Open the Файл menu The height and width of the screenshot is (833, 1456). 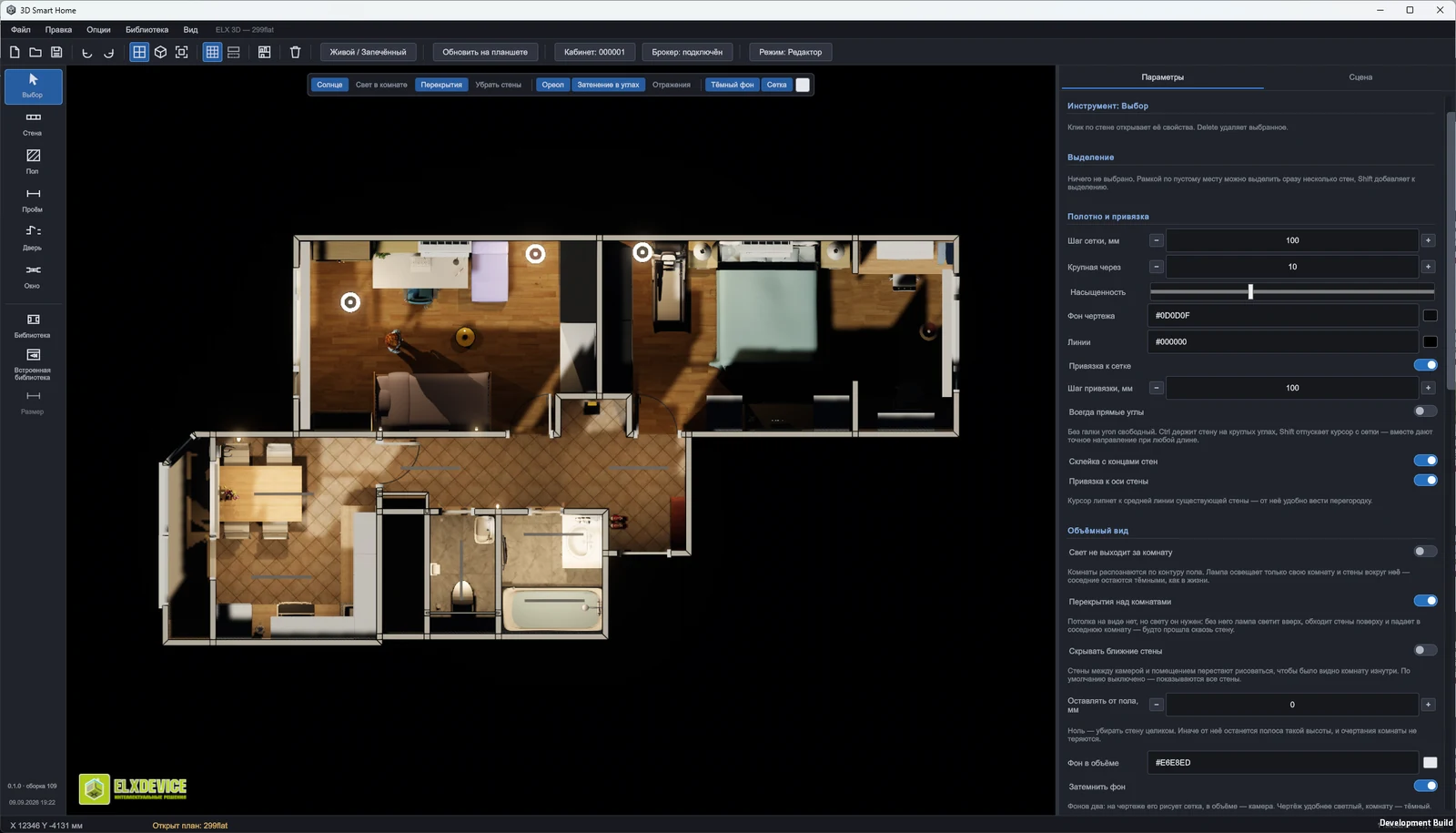click(x=21, y=30)
